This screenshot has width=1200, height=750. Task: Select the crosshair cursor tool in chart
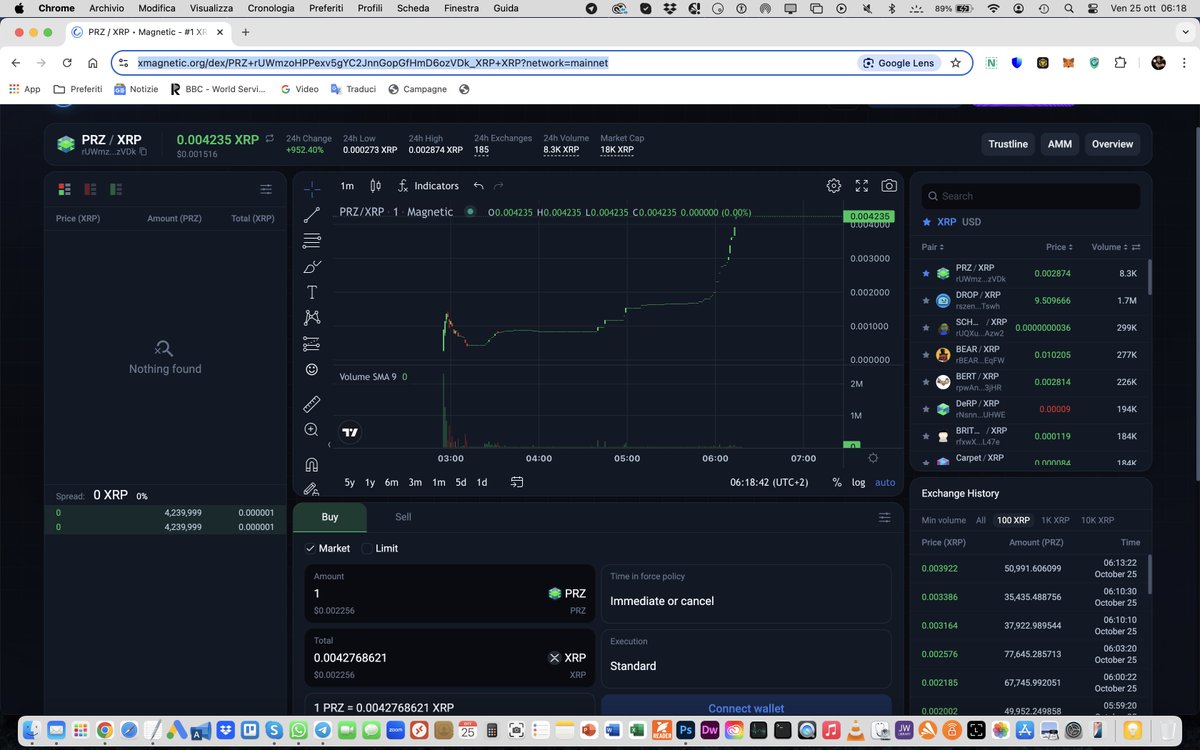pyautogui.click(x=312, y=189)
